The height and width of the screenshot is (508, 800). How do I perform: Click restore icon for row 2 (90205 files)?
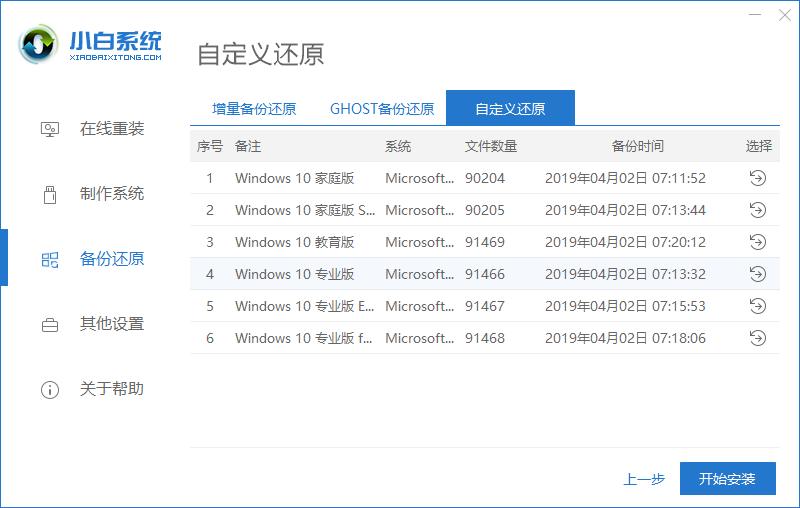click(x=758, y=210)
